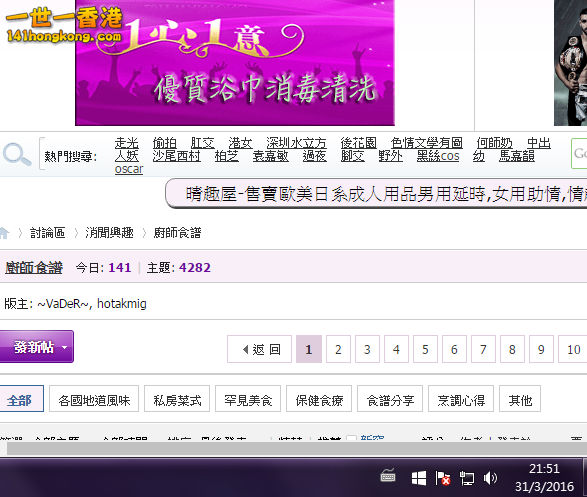Open moderator hotakmig's profile link
Screen dimensions: 587x497
click(x=122, y=304)
